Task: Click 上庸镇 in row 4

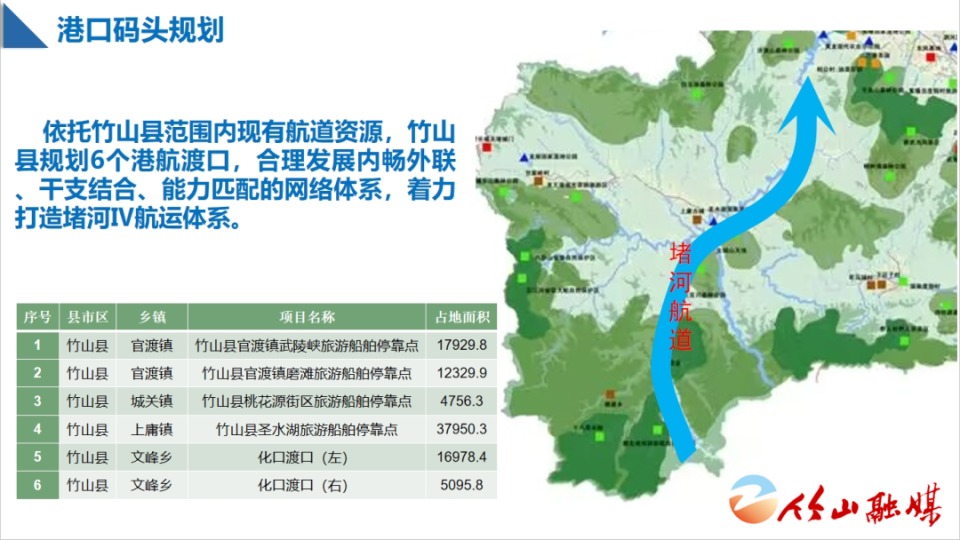Action: click(152, 430)
